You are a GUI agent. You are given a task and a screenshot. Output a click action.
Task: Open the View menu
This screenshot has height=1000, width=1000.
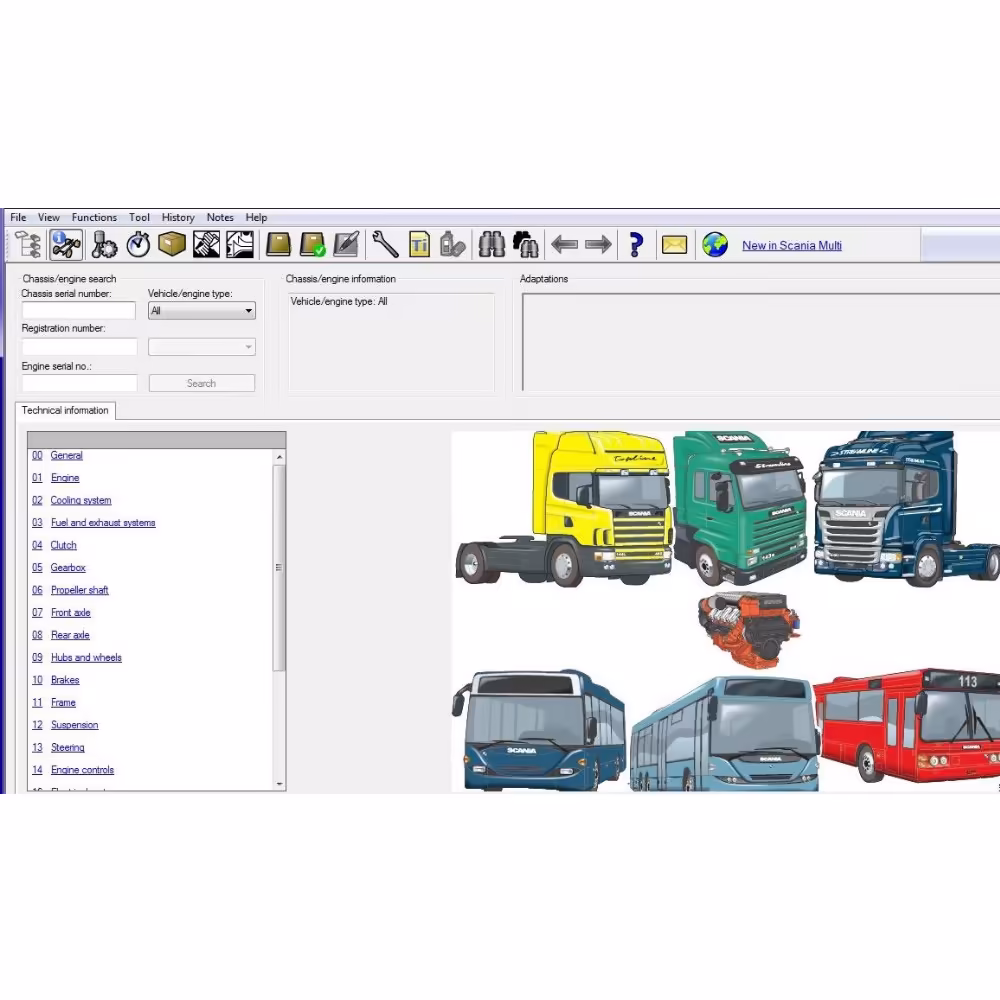(48, 217)
